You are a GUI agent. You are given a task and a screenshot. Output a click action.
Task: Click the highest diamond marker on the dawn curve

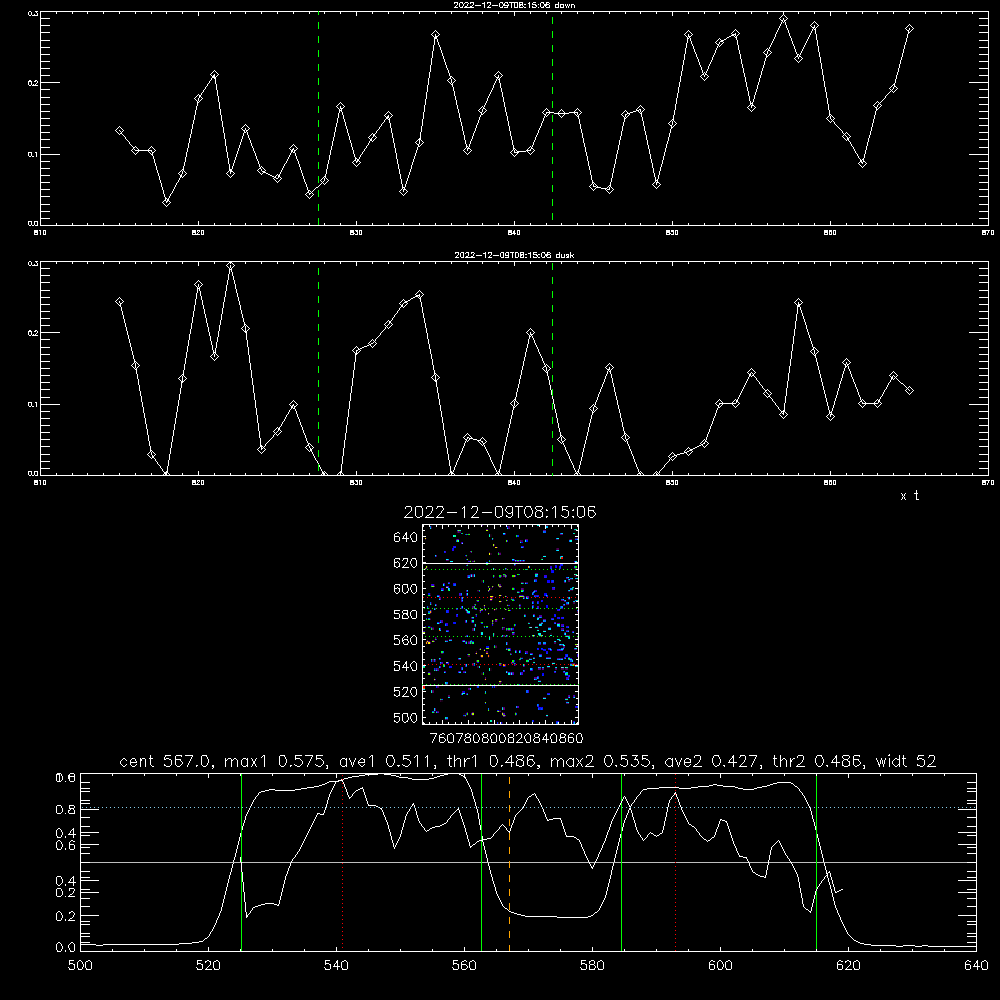pos(784,18)
